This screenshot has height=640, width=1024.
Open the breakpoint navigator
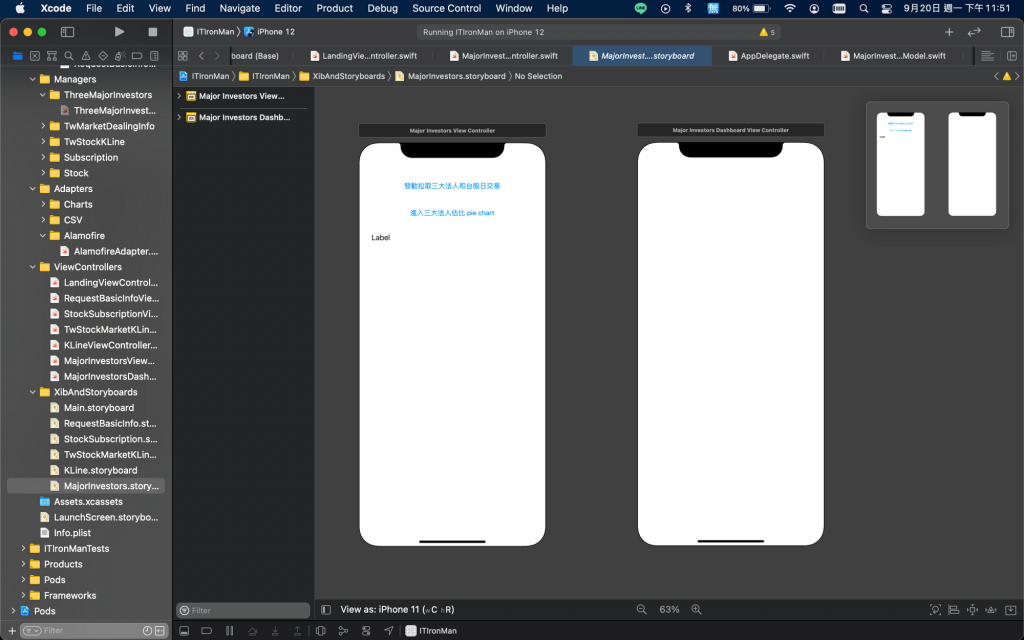(136, 56)
